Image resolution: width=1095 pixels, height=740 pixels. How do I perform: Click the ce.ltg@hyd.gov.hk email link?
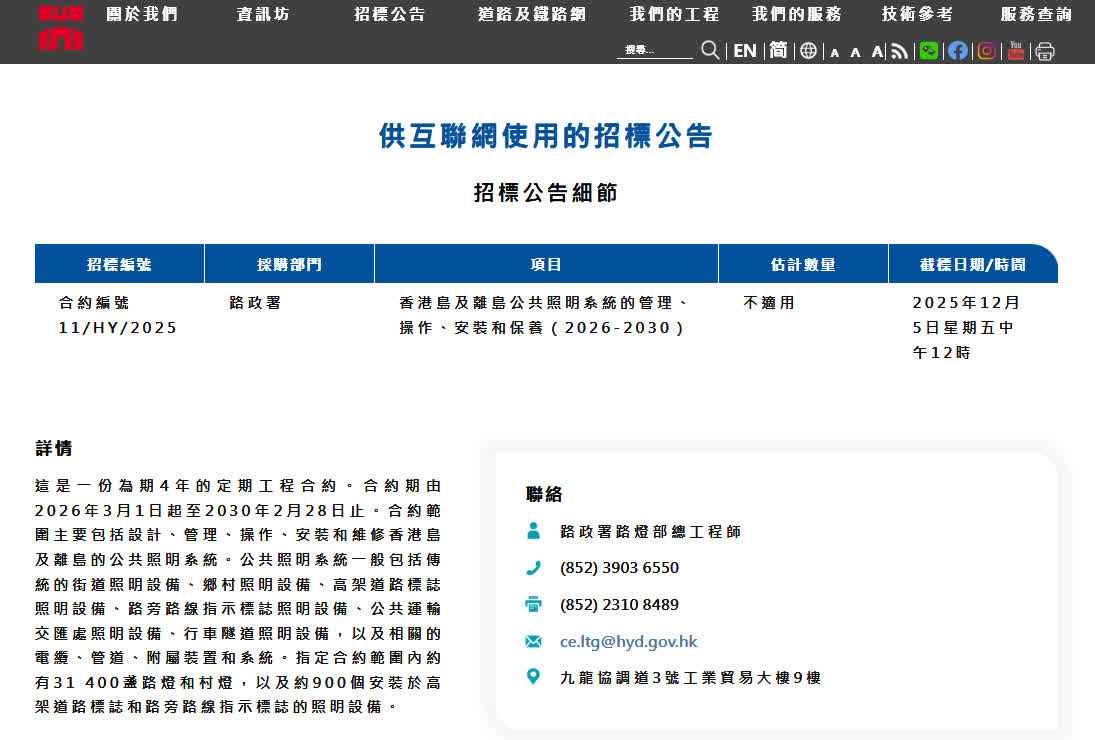[629, 641]
